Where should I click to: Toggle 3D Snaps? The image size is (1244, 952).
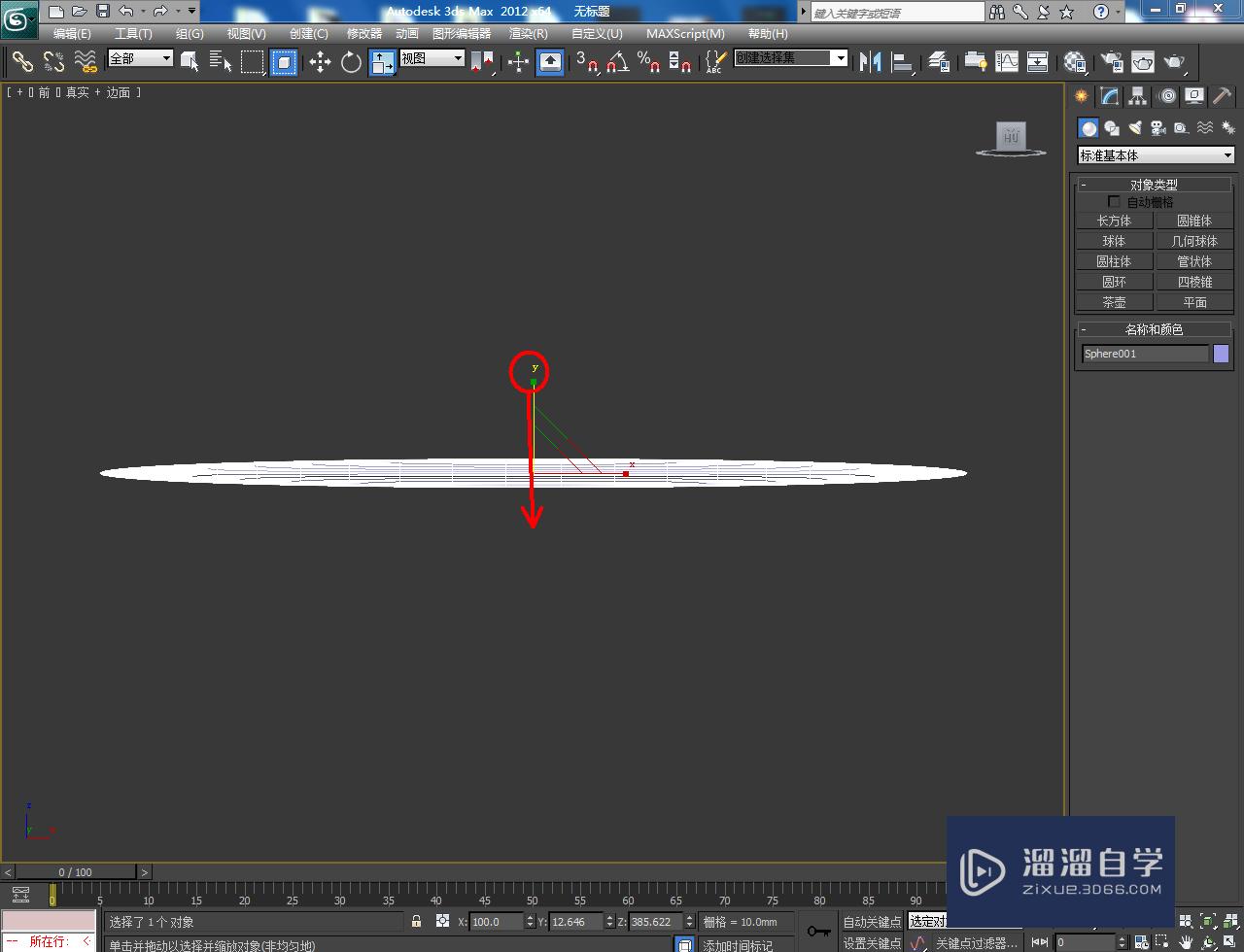[586, 62]
